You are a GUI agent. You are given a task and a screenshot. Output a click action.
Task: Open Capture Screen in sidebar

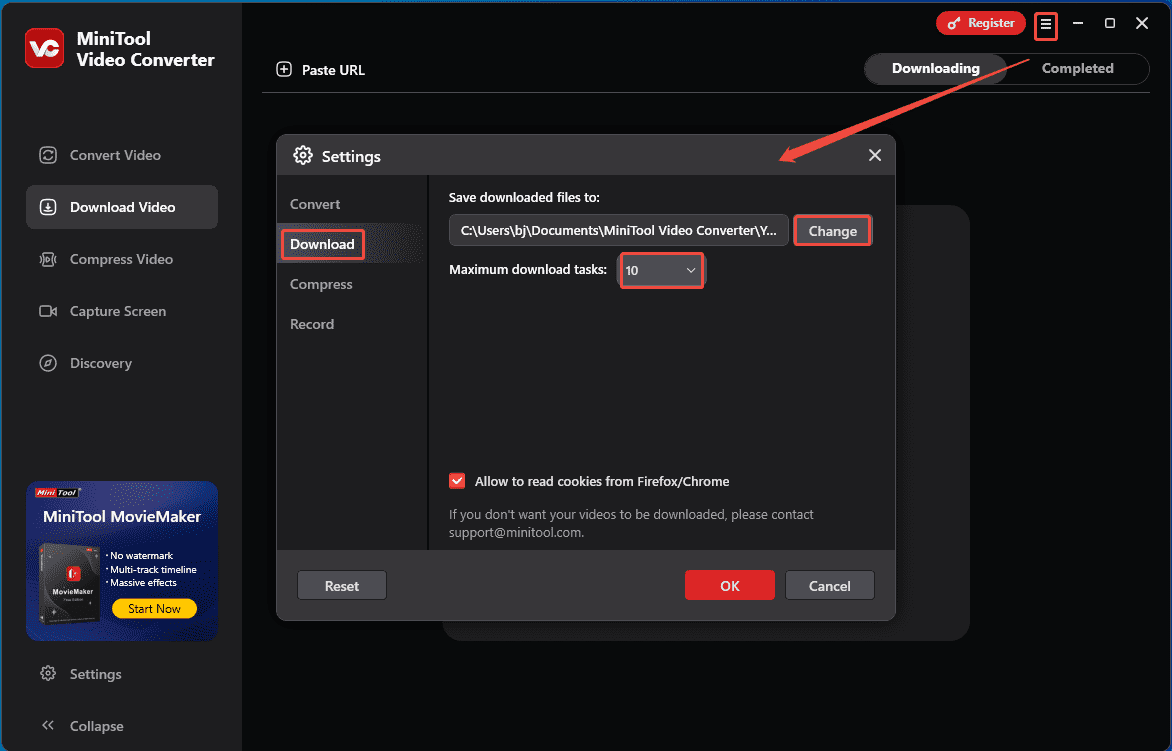click(122, 311)
